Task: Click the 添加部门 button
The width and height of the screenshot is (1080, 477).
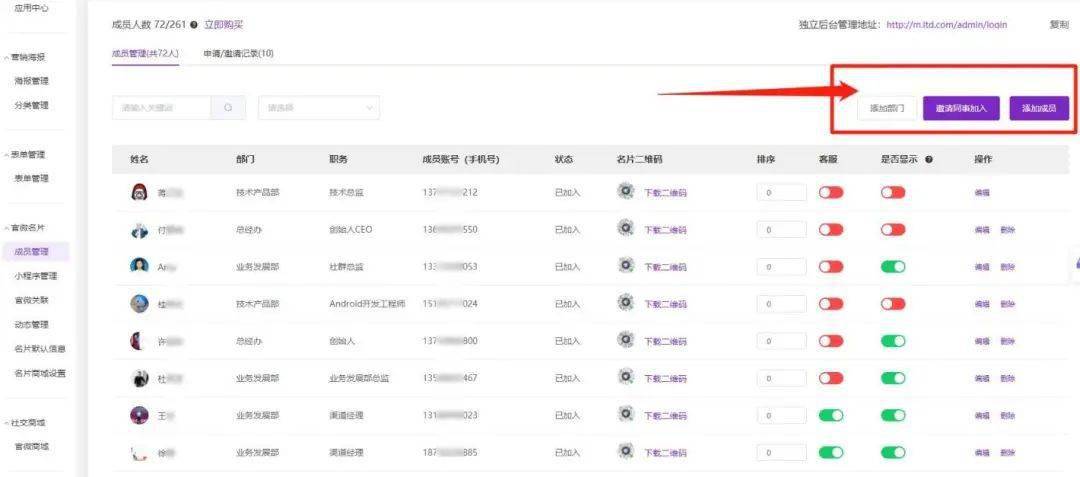Action: tap(886, 108)
